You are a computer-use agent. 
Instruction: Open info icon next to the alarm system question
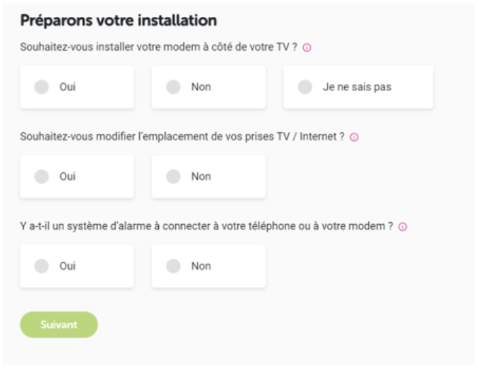(x=403, y=227)
